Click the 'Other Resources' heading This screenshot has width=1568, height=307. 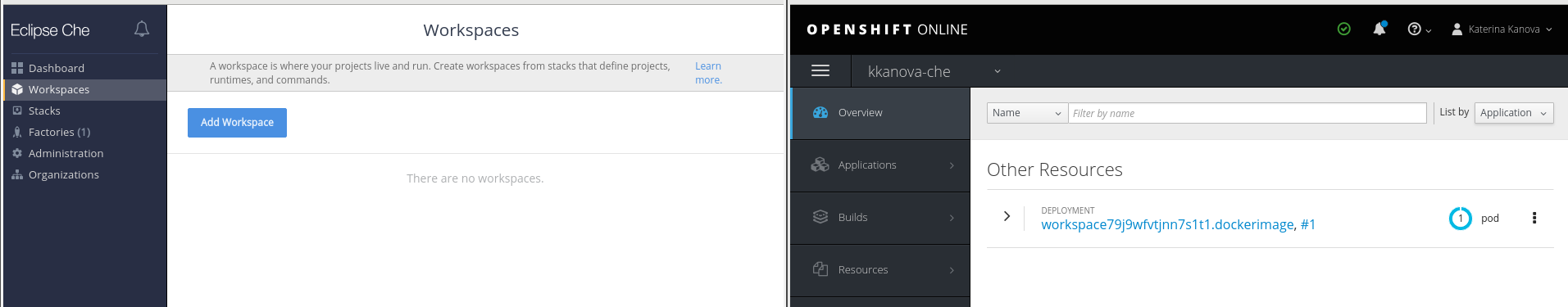1055,169
